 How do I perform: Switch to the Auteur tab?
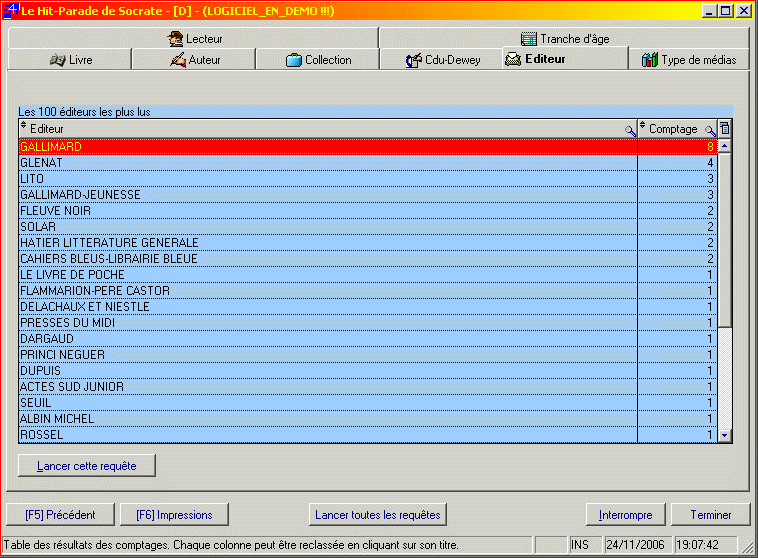(x=194, y=59)
